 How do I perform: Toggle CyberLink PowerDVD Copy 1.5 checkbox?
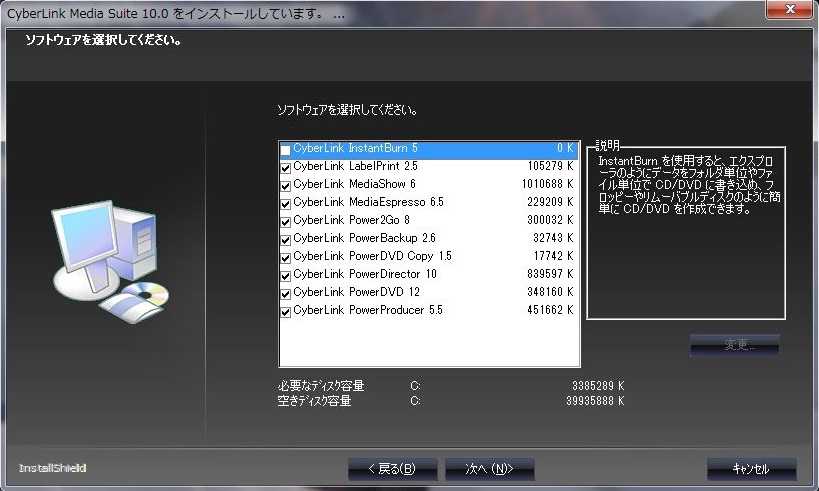(x=285, y=258)
